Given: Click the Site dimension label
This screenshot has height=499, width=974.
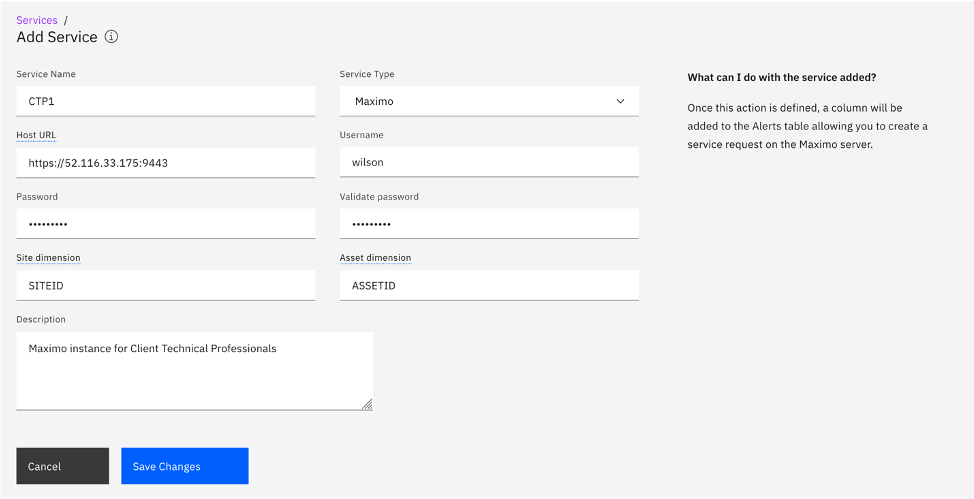Looking at the screenshot, I should pos(48,257).
